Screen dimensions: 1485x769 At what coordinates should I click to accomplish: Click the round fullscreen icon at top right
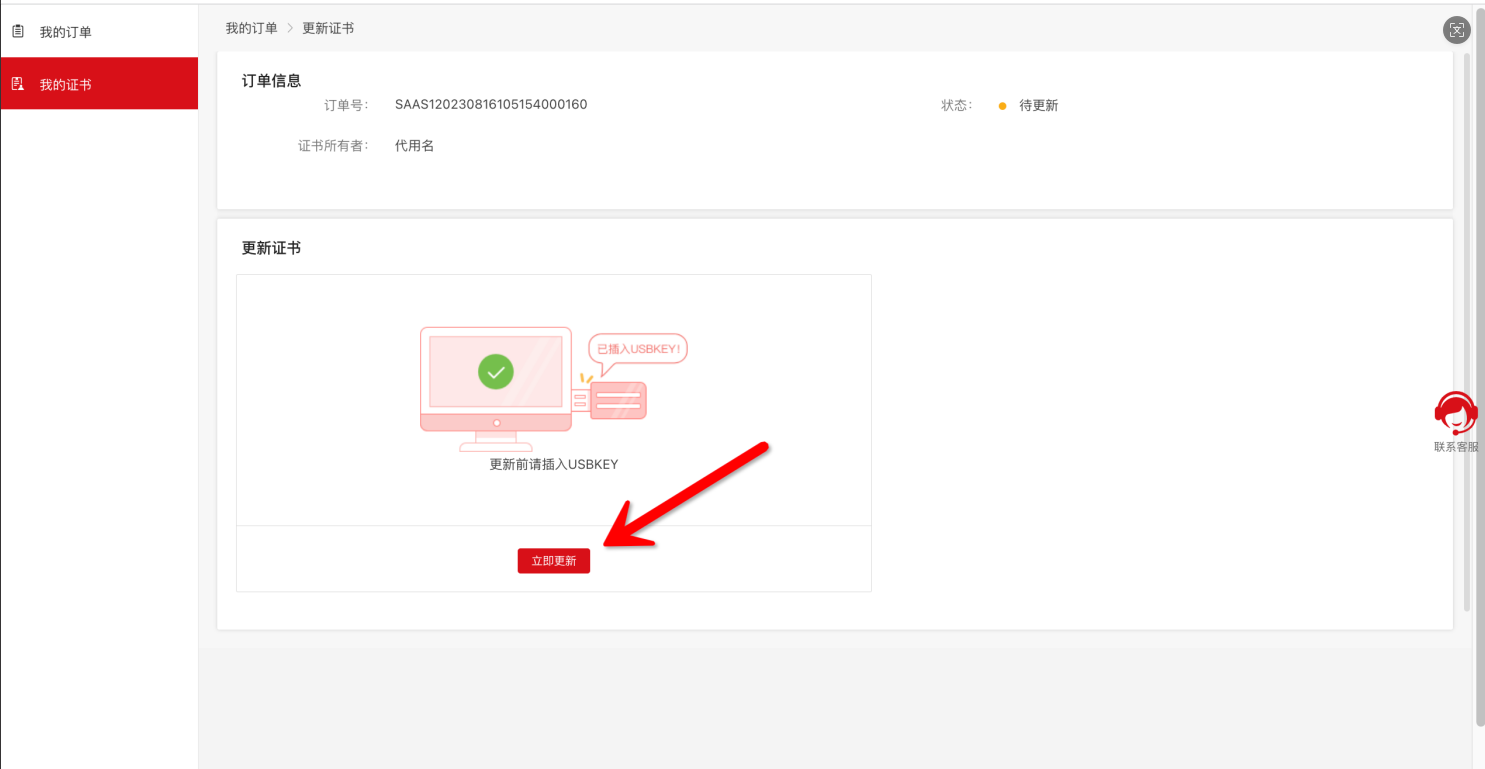pos(1456,30)
